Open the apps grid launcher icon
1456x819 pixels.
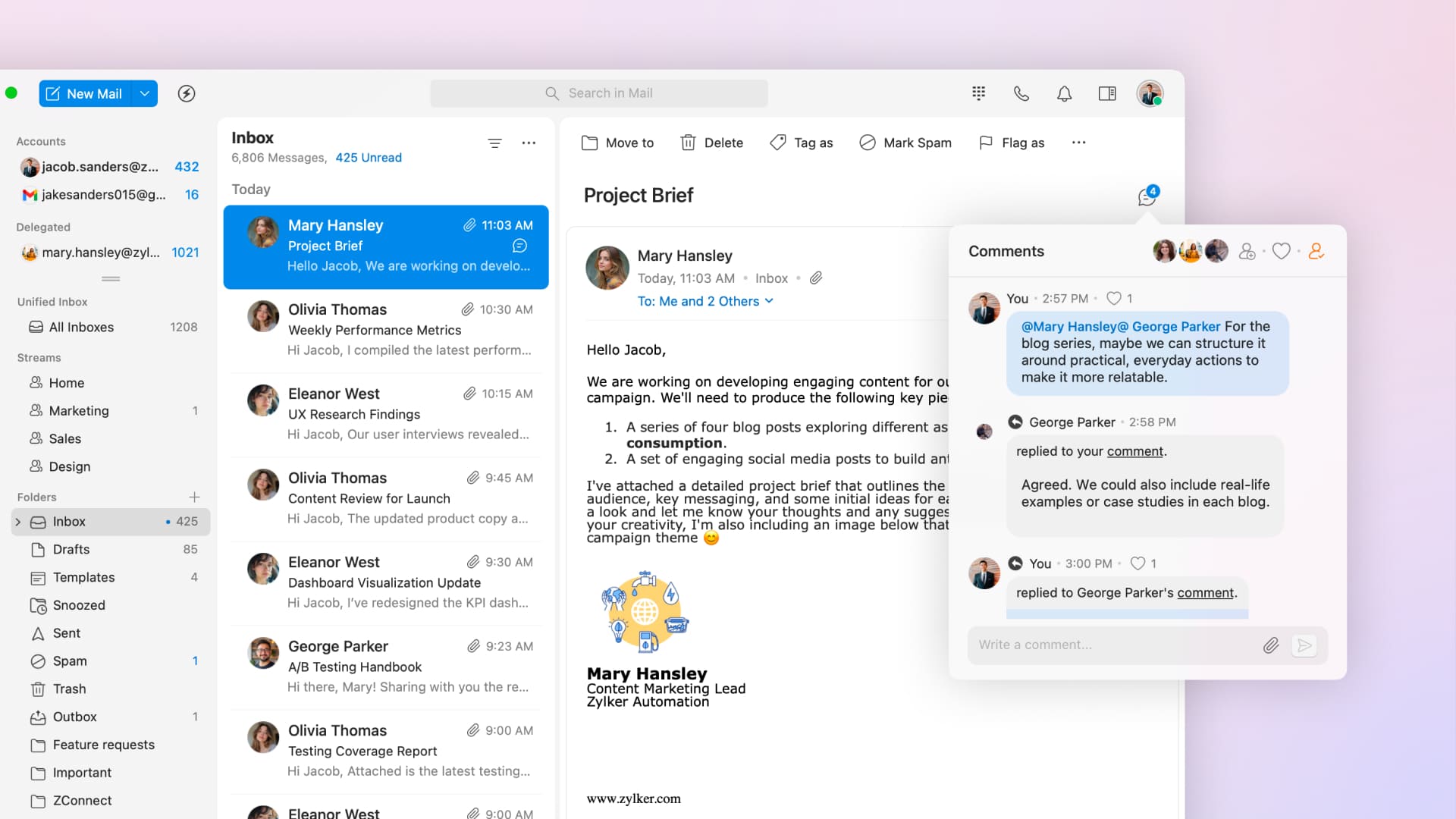[978, 93]
